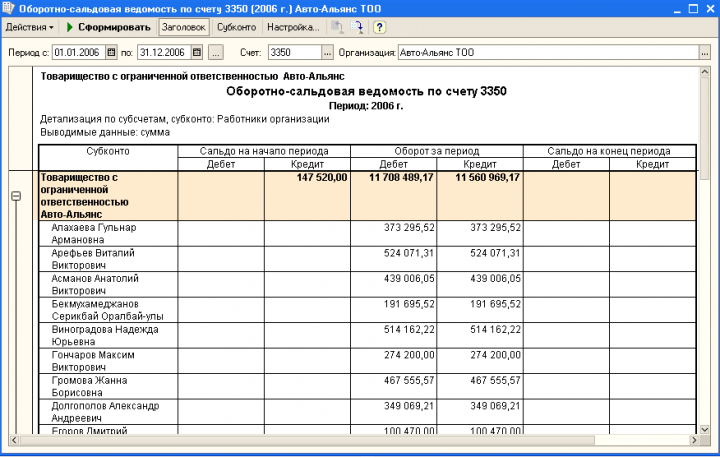The height and width of the screenshot is (457, 720).
Task: Click the Сформировать button
Action: click(x=108, y=27)
